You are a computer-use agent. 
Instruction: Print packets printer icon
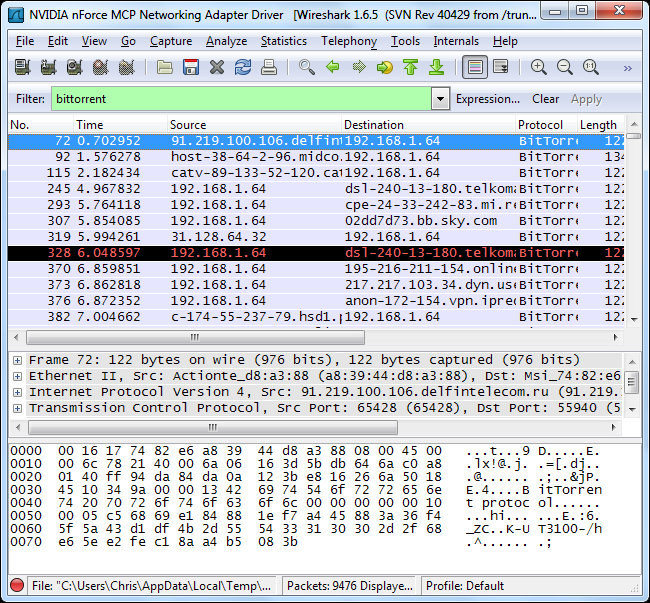(269, 67)
